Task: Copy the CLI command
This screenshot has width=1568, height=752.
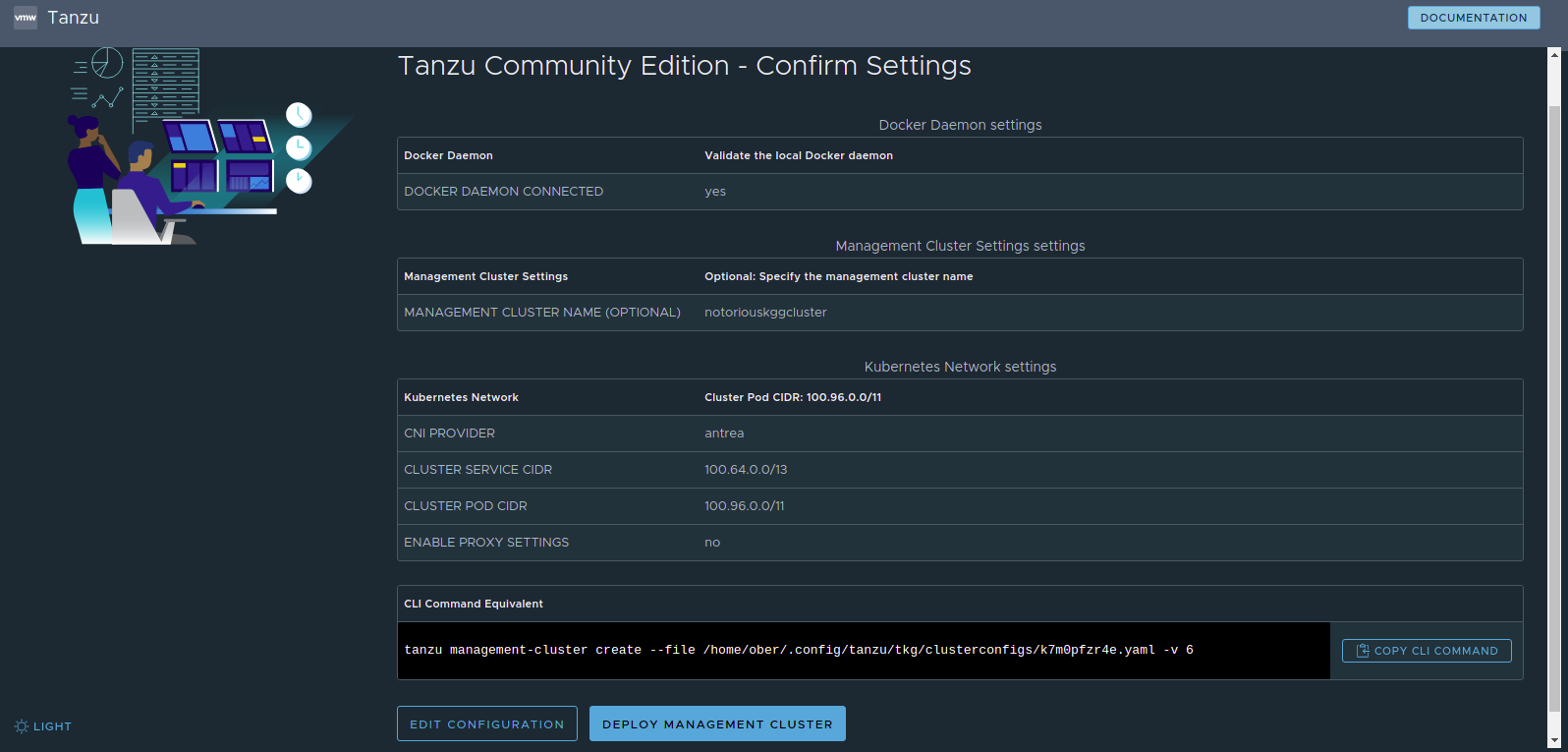Action: tap(1427, 651)
